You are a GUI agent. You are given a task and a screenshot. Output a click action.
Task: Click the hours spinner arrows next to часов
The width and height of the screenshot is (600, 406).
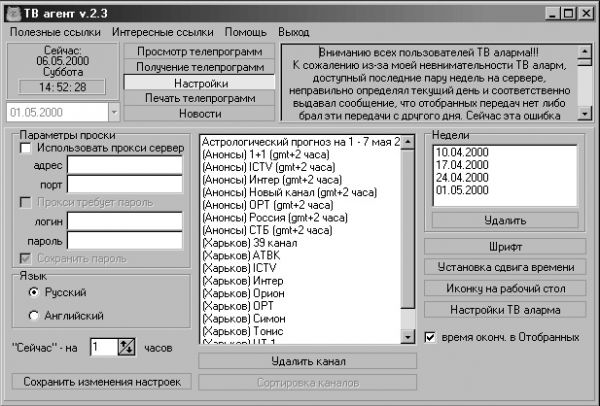[x=126, y=347]
